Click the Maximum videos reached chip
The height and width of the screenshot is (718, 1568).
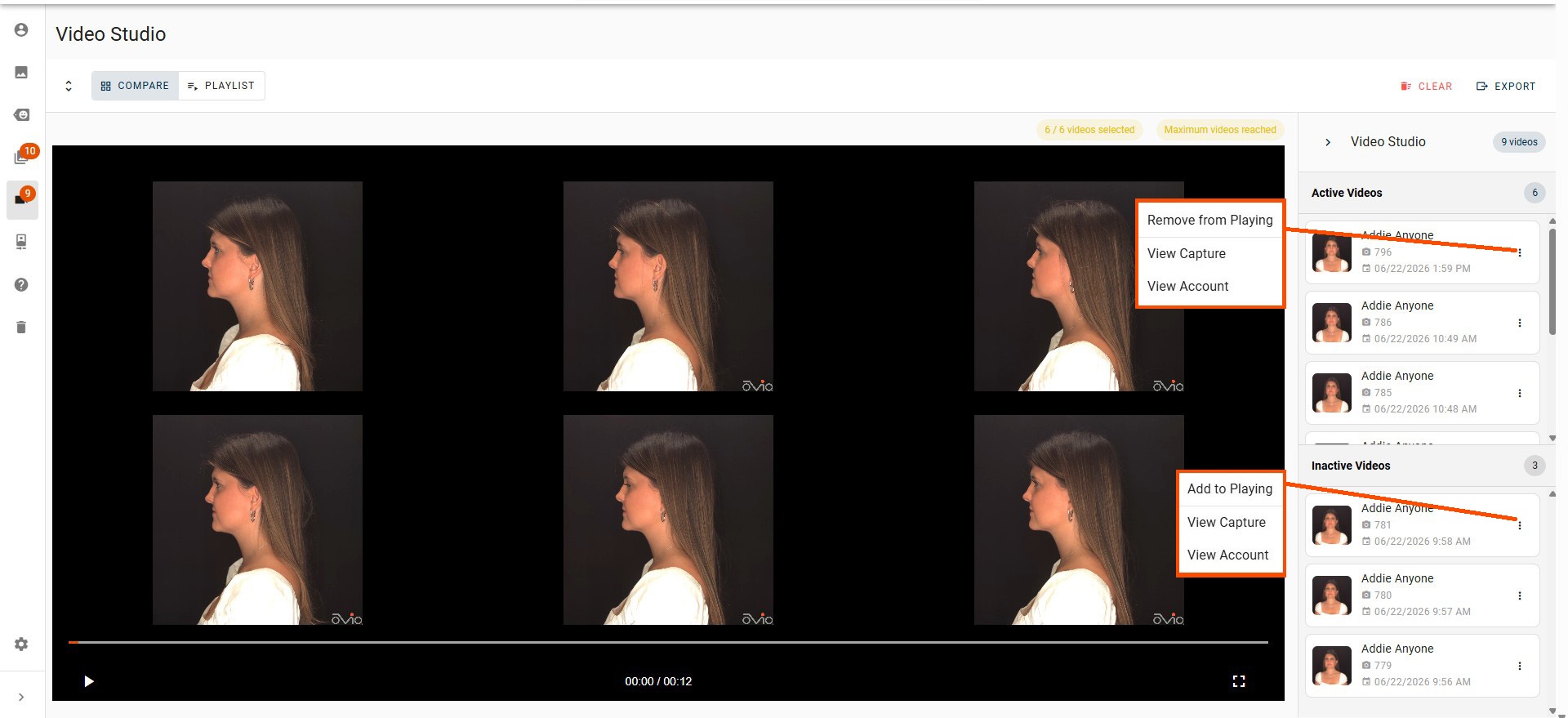(x=1220, y=130)
